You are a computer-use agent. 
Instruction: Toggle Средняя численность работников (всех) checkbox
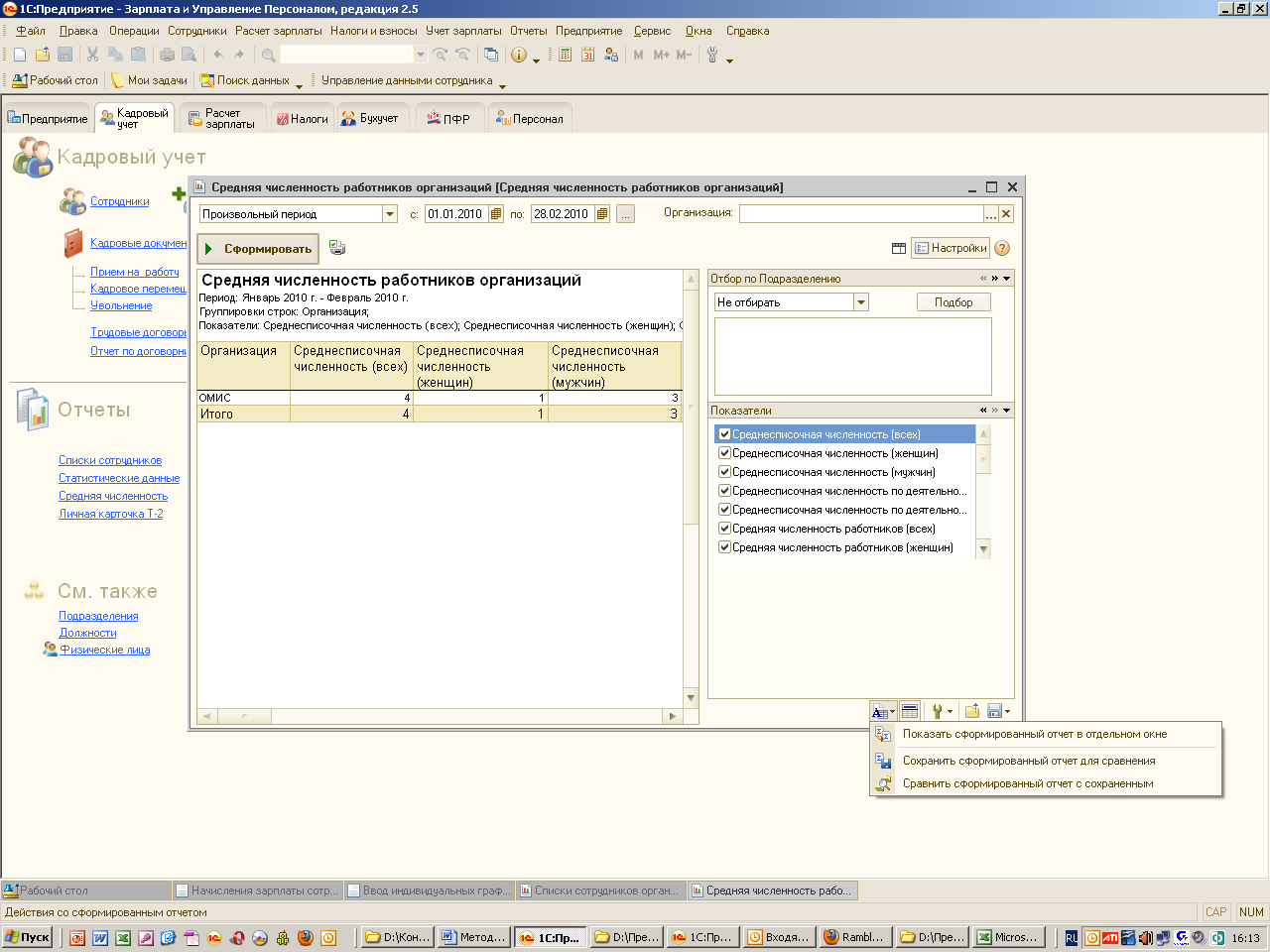(724, 529)
